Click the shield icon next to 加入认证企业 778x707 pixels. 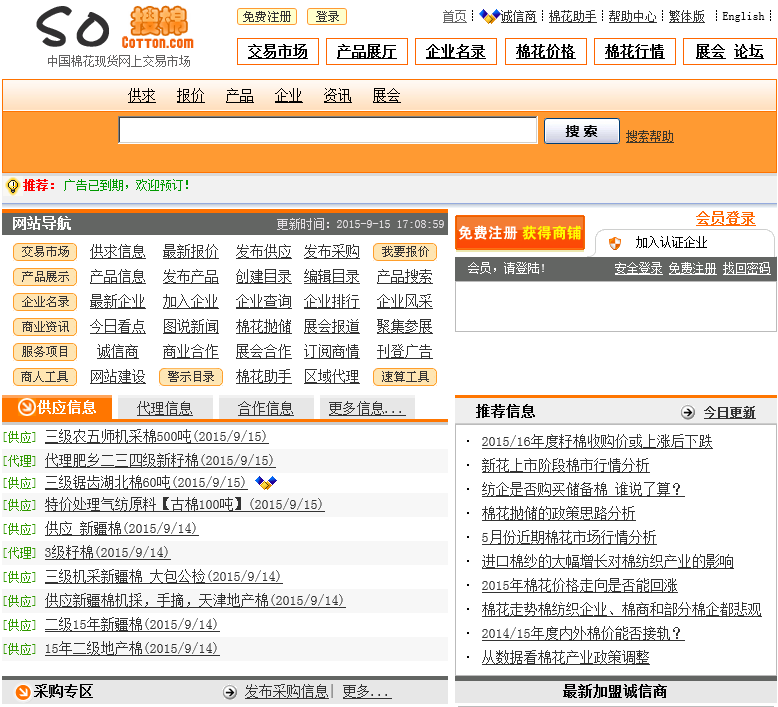pos(615,243)
